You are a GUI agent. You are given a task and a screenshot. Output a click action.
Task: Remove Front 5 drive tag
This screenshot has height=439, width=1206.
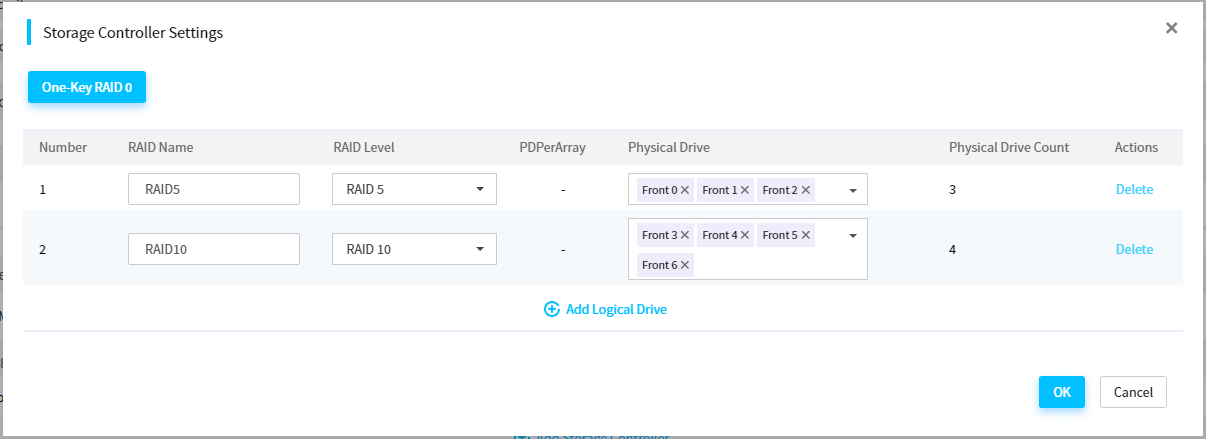[806, 235]
